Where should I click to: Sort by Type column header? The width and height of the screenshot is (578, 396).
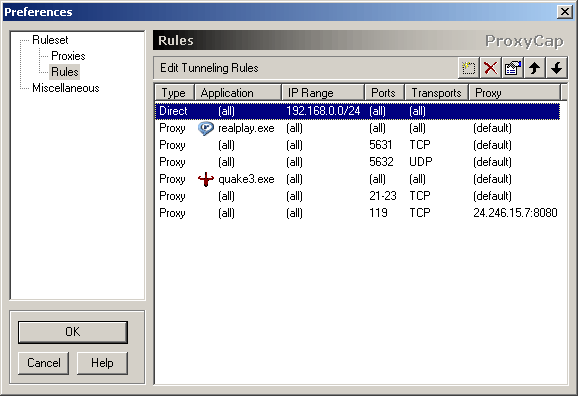click(x=174, y=93)
